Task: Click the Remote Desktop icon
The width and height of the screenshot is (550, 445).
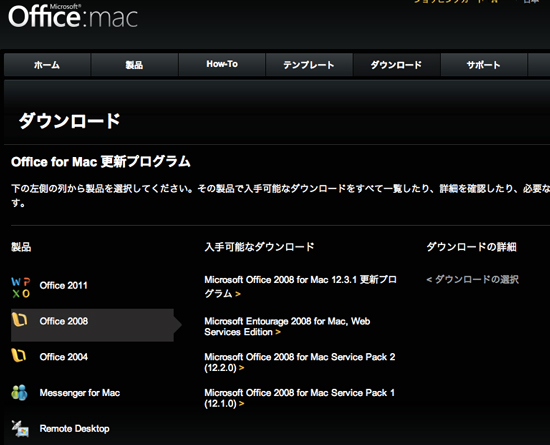Action: (20, 429)
